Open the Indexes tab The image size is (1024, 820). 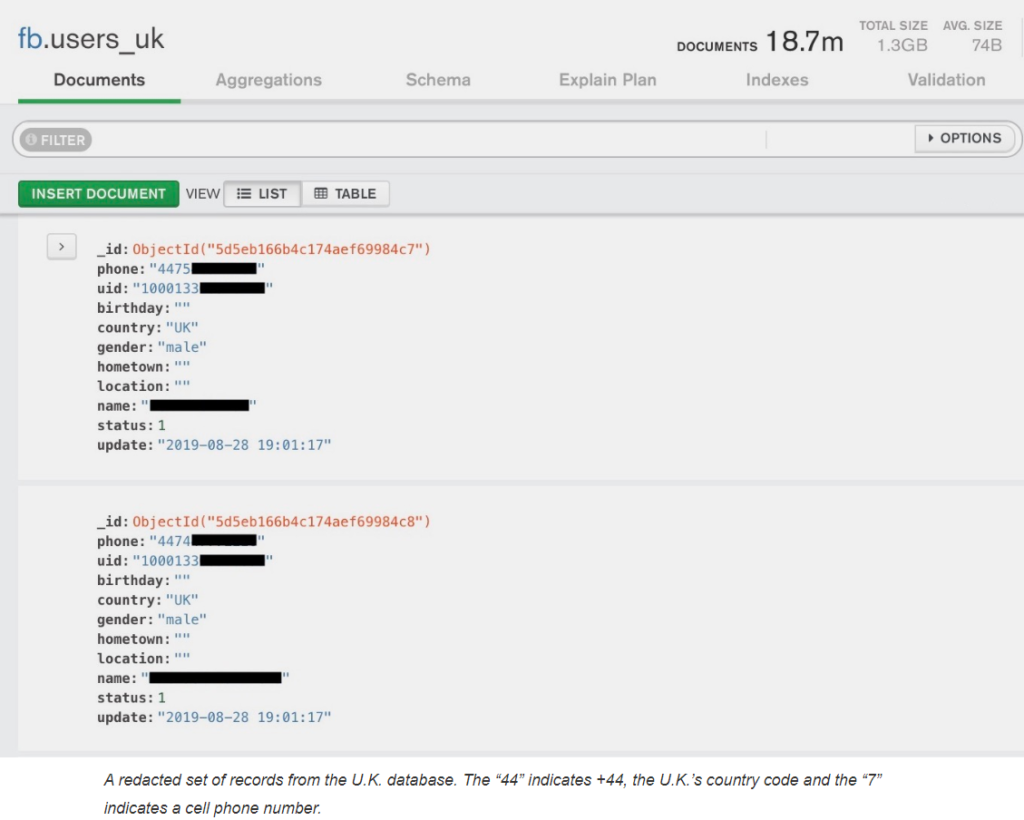(777, 80)
